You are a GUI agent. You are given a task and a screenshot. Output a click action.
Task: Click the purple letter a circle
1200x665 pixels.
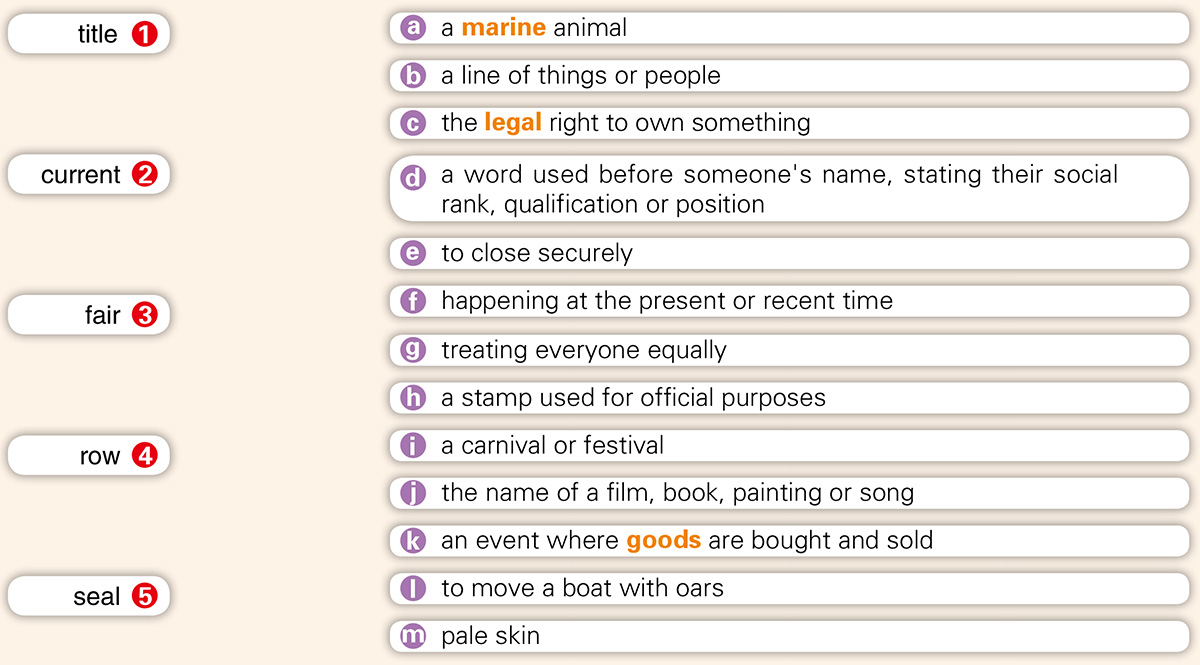[x=413, y=28]
